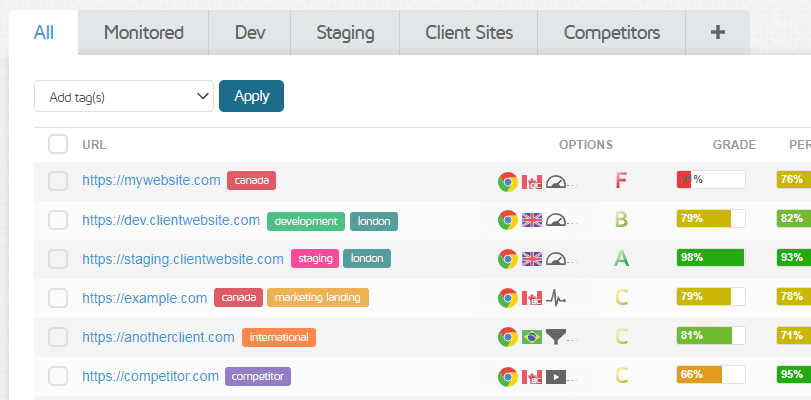Image resolution: width=811 pixels, height=400 pixels.
Task: Open the https://dev.clientwebsite.com link
Action: tap(171, 220)
